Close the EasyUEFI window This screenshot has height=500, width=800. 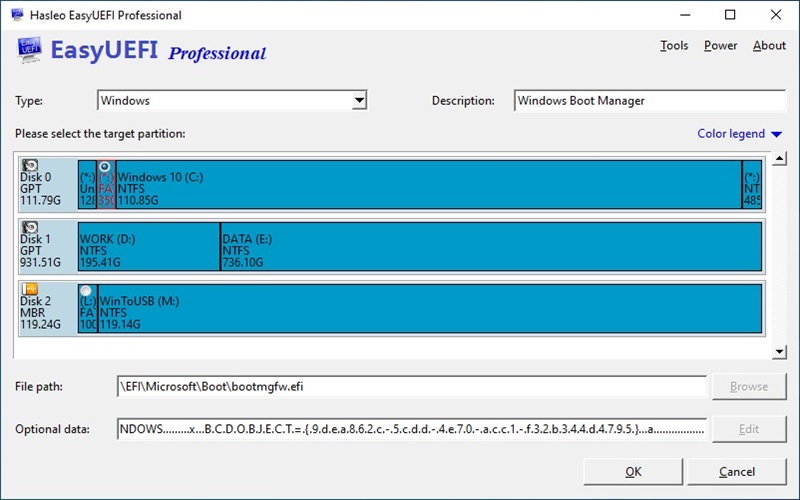pos(776,15)
